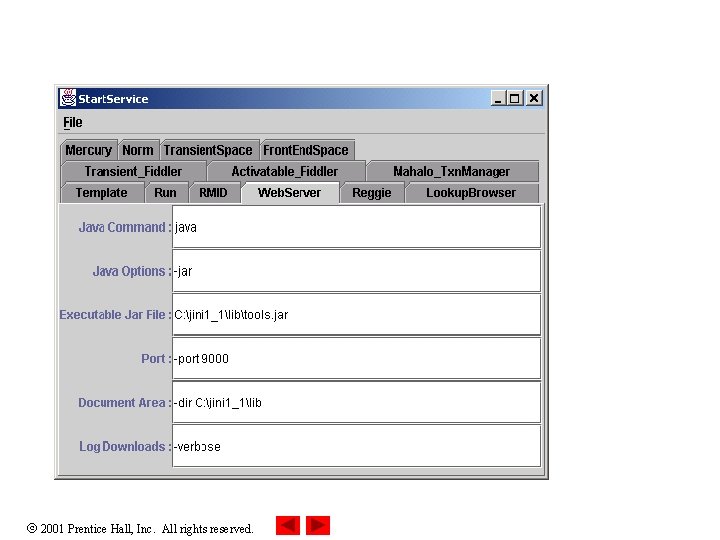Click the Port input field
The image size is (720, 540).
[x=356, y=359]
